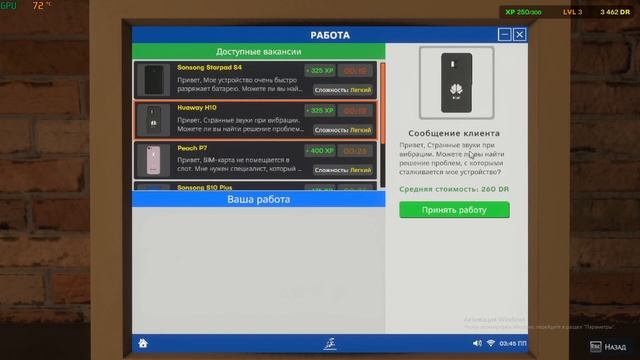
Task: Click the 3 462 DR money balance
Action: pyautogui.click(x=615, y=12)
